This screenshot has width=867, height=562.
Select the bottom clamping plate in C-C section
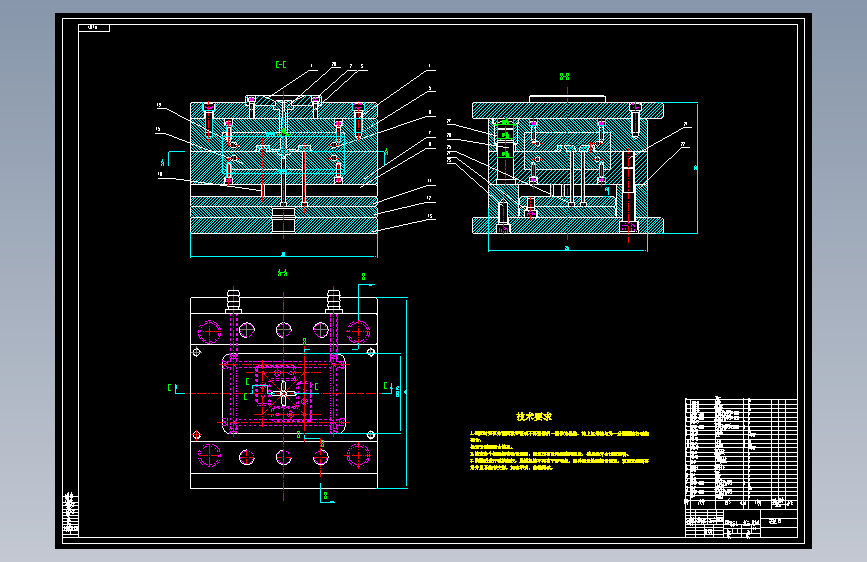click(284, 225)
